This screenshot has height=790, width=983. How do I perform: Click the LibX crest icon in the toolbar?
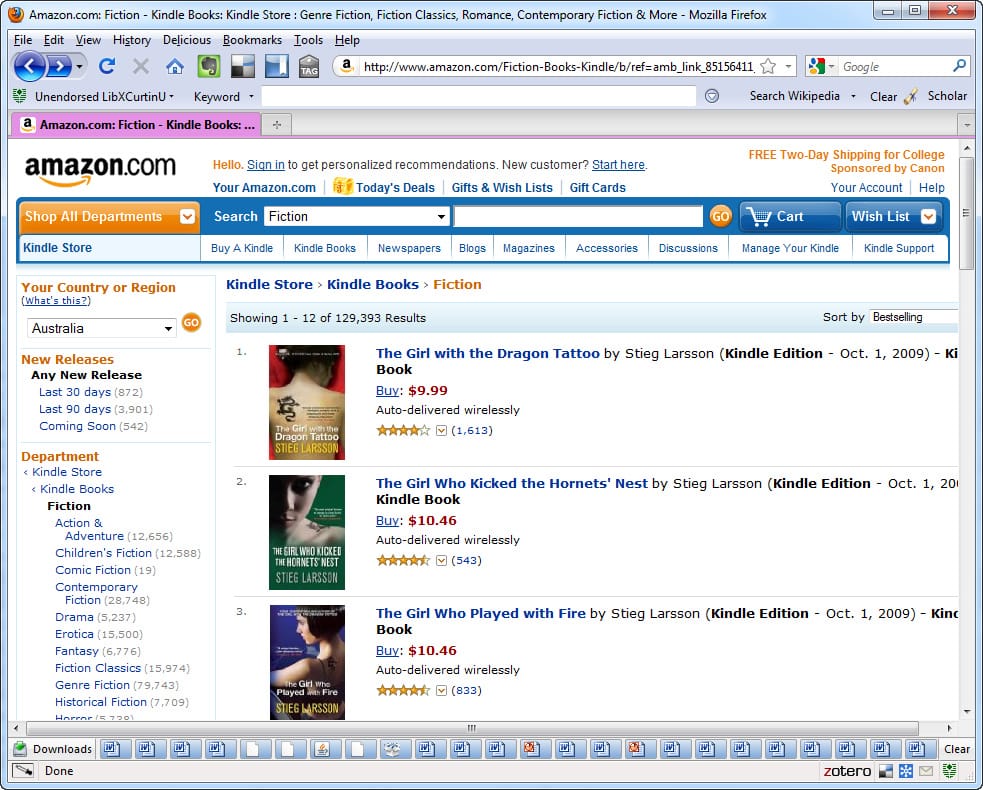[19, 96]
